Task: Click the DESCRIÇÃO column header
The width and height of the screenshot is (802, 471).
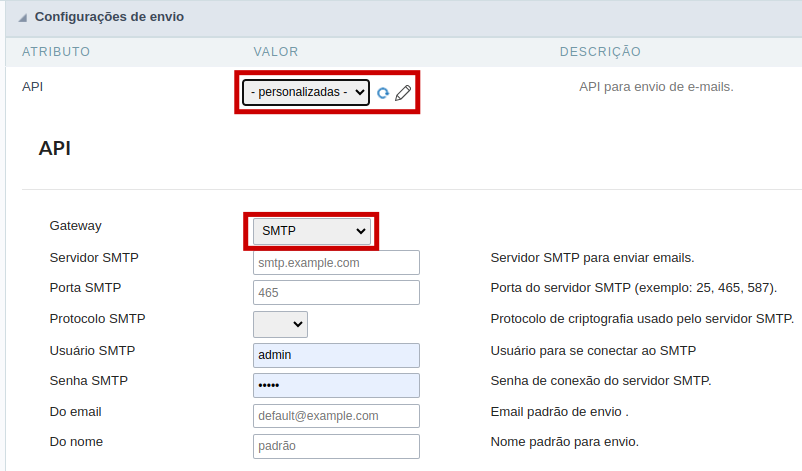Action: 600,51
